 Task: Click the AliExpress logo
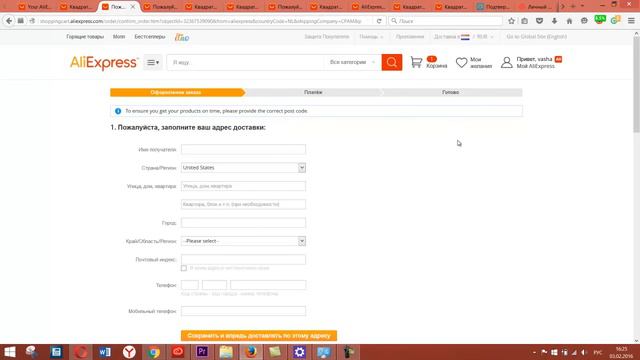pos(104,63)
